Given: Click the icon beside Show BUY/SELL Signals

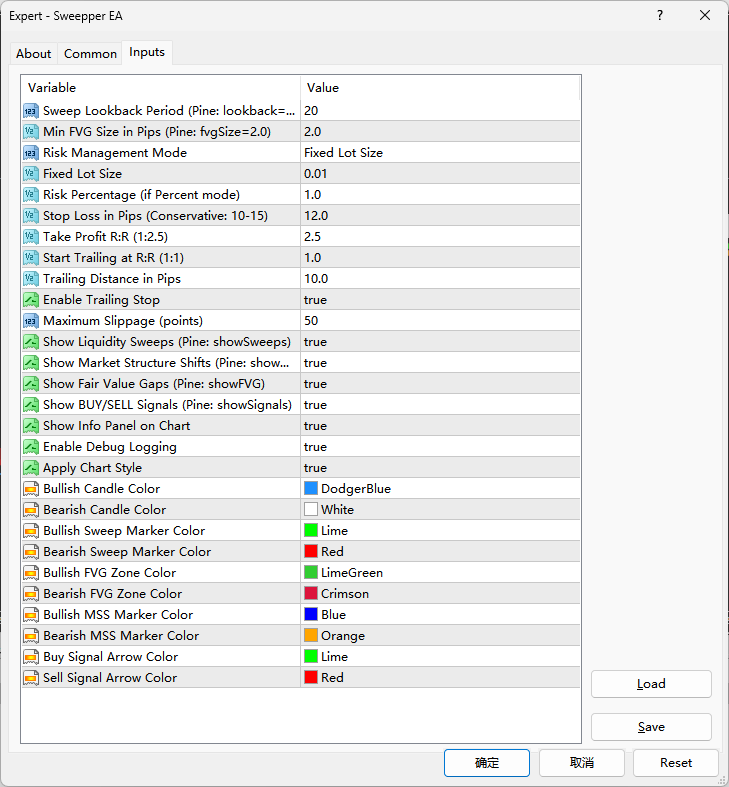Looking at the screenshot, I should coord(31,405).
